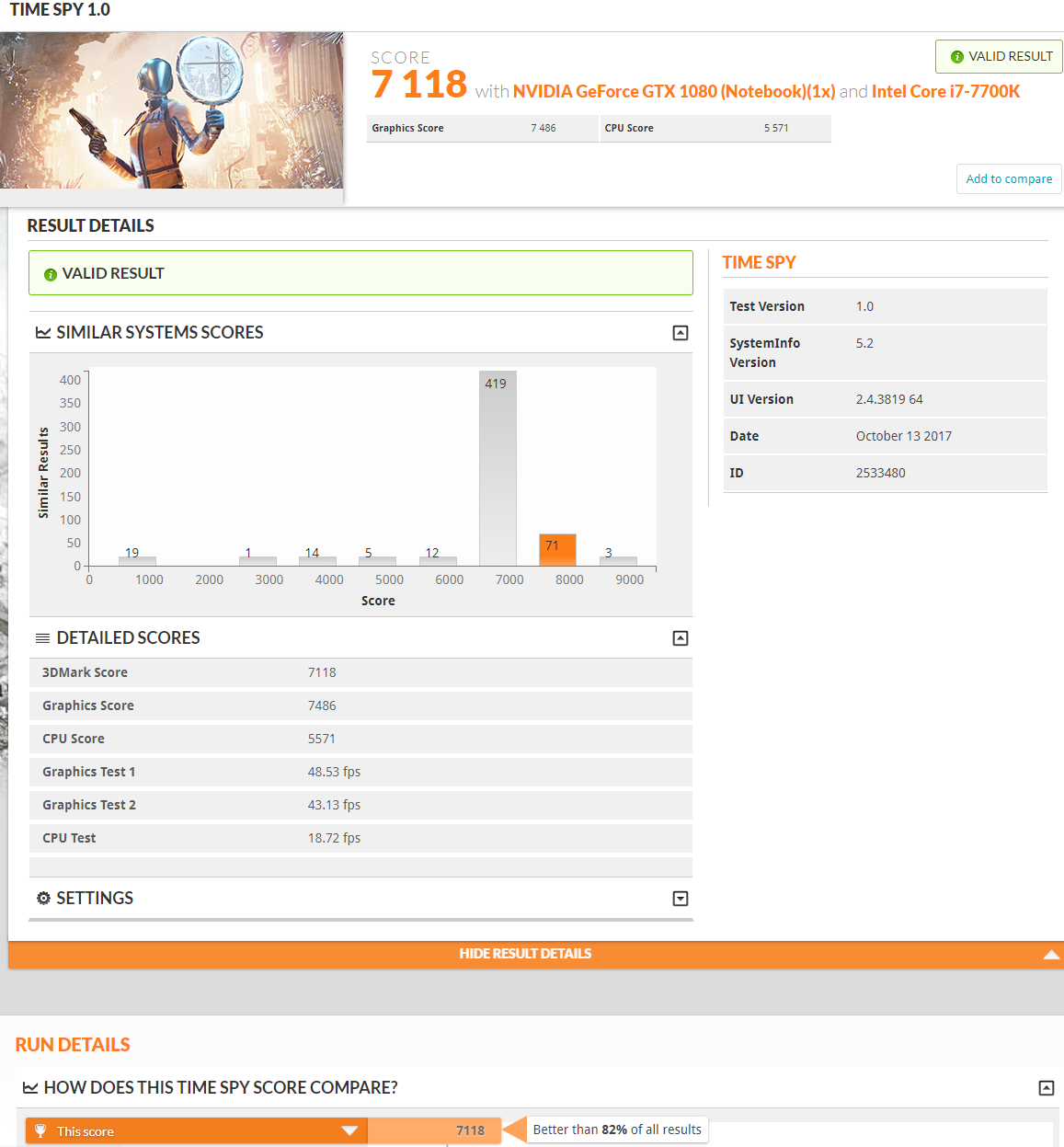Viewport: 1064px width, 1147px height.
Task: Click the Result Details heading
Action: tap(90, 225)
